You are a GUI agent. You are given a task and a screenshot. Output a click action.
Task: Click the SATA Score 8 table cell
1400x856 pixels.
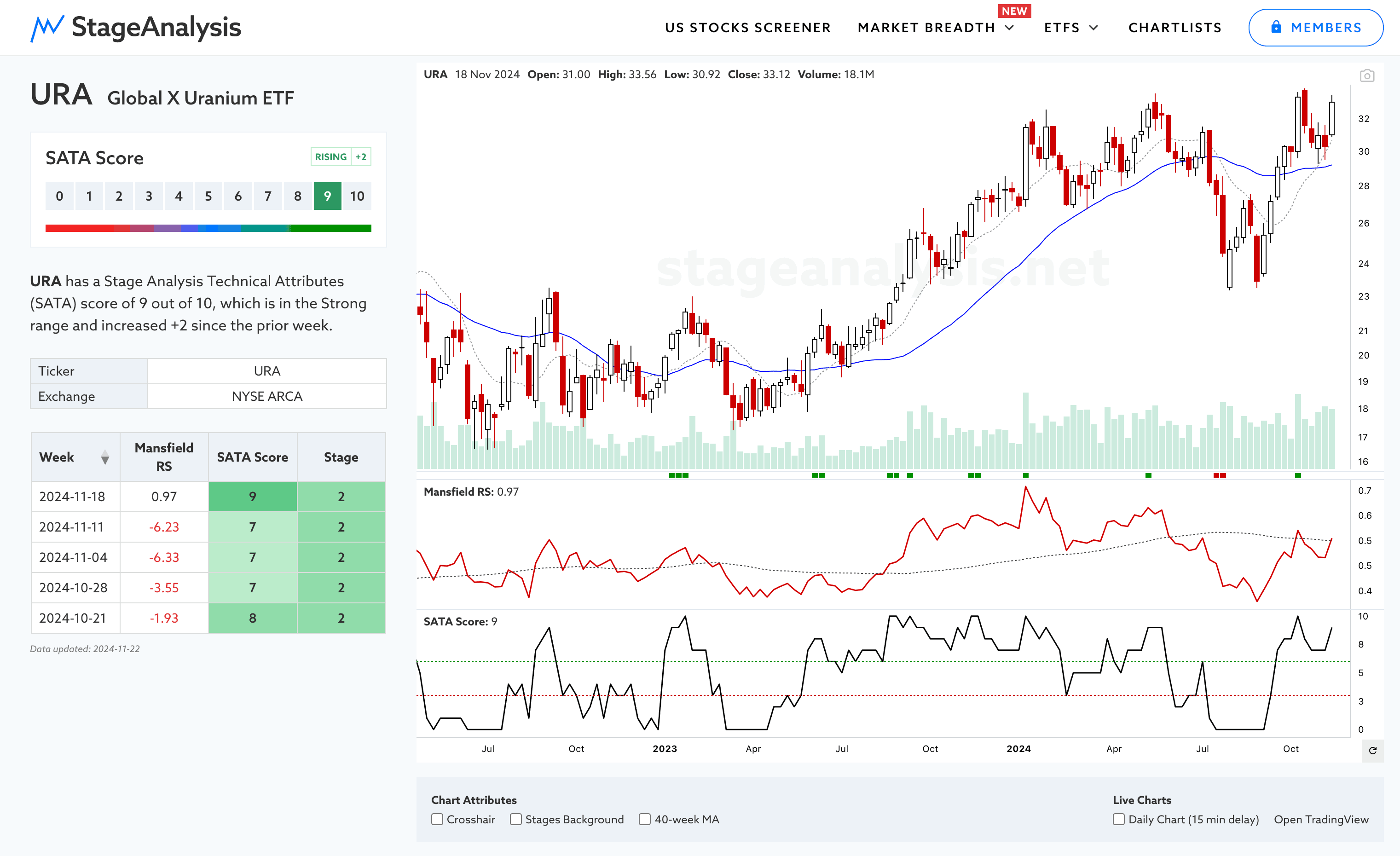[x=253, y=618]
